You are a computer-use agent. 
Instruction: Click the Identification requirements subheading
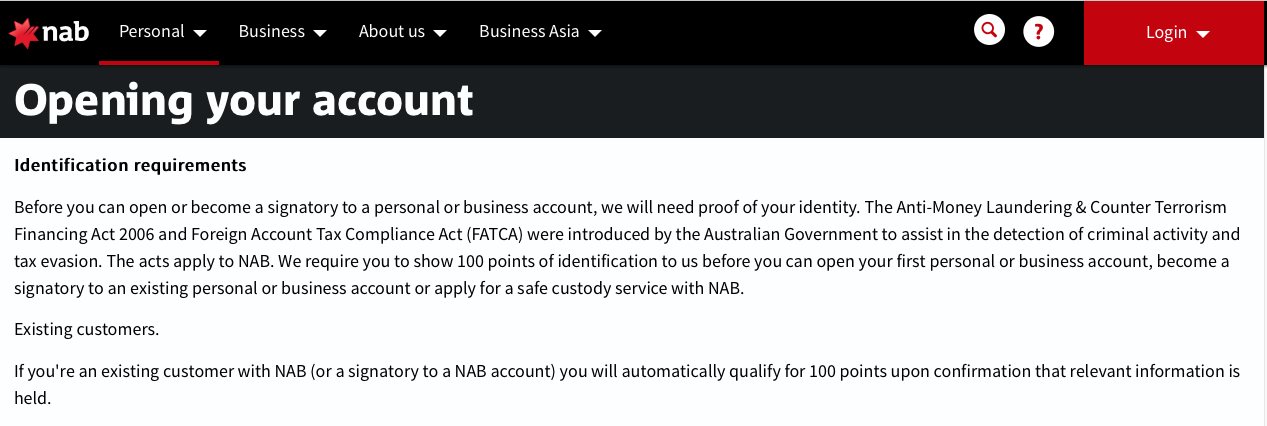tap(130, 165)
